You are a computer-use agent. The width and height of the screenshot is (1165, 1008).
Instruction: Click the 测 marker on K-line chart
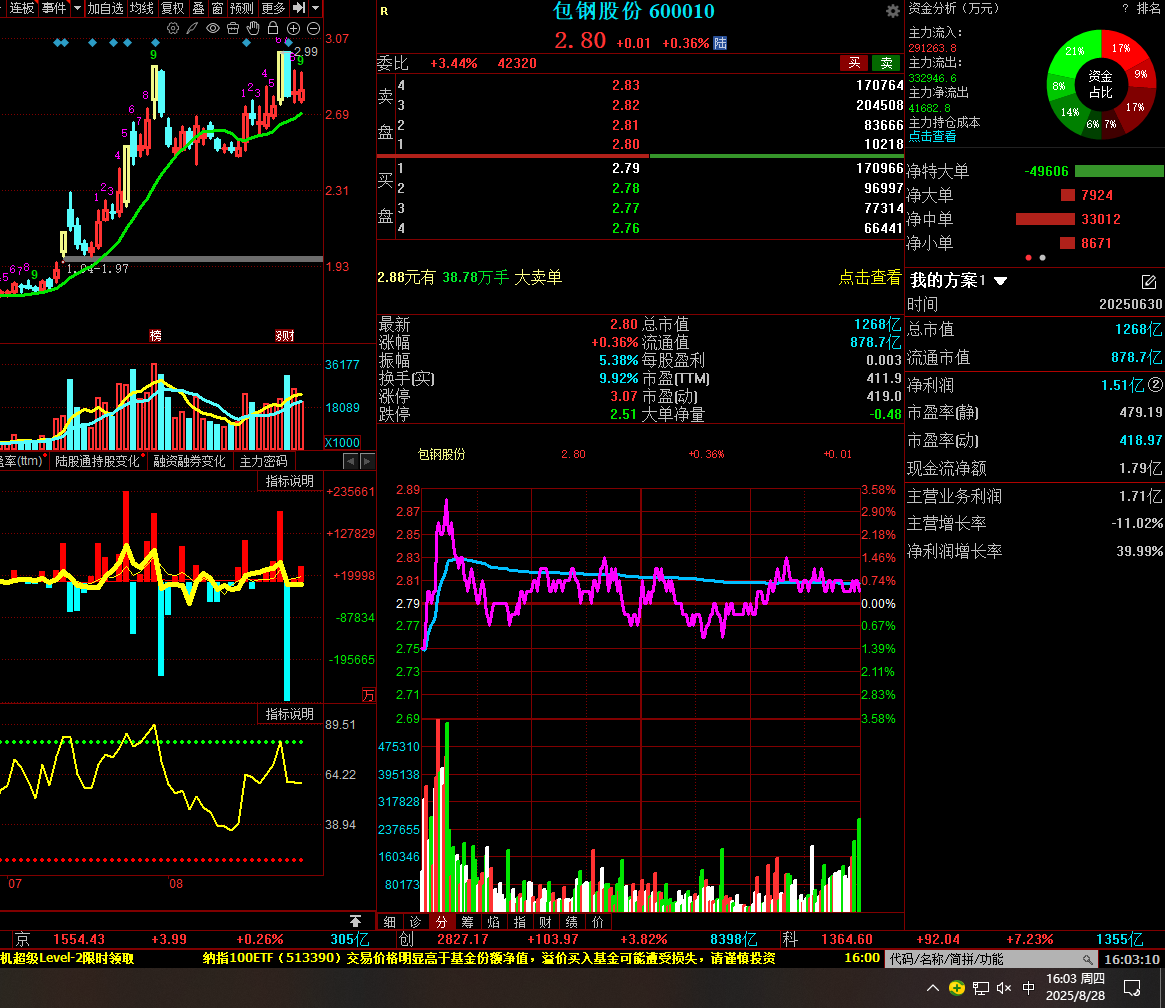pyautogui.click(x=285, y=336)
